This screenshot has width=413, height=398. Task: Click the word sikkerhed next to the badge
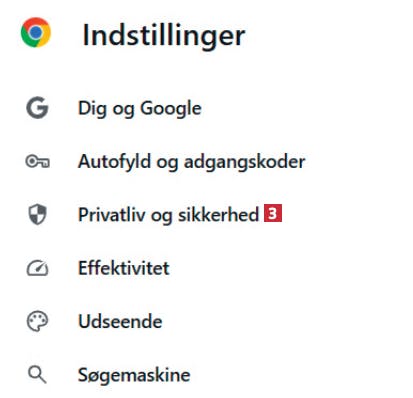coord(218,215)
